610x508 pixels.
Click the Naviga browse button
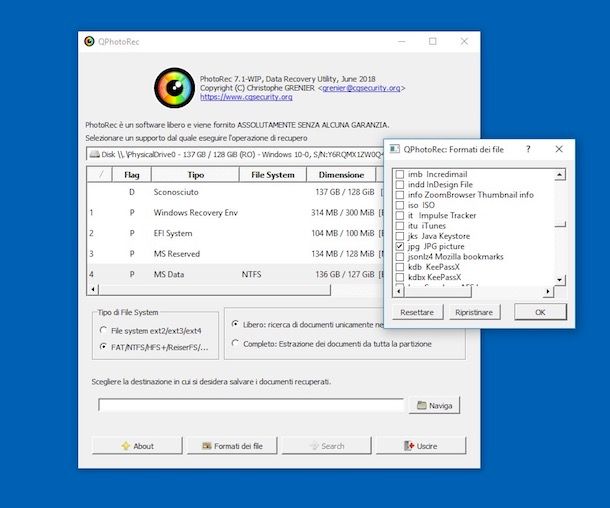point(435,405)
